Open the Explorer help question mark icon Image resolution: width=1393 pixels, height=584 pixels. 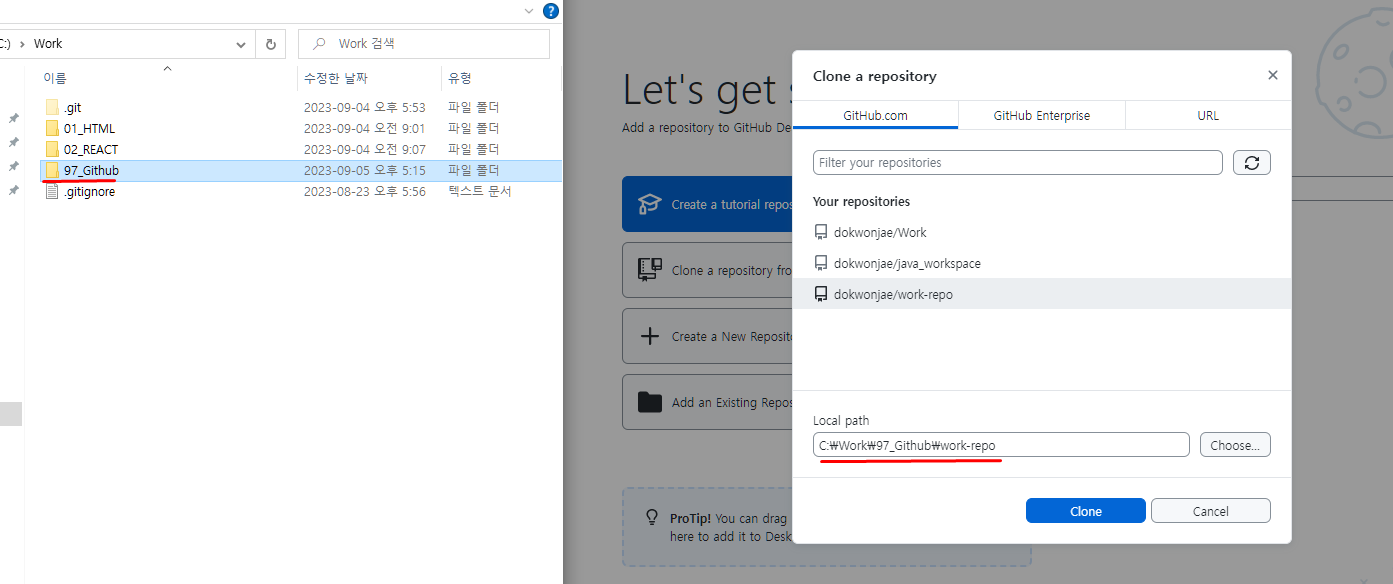pyautogui.click(x=550, y=11)
